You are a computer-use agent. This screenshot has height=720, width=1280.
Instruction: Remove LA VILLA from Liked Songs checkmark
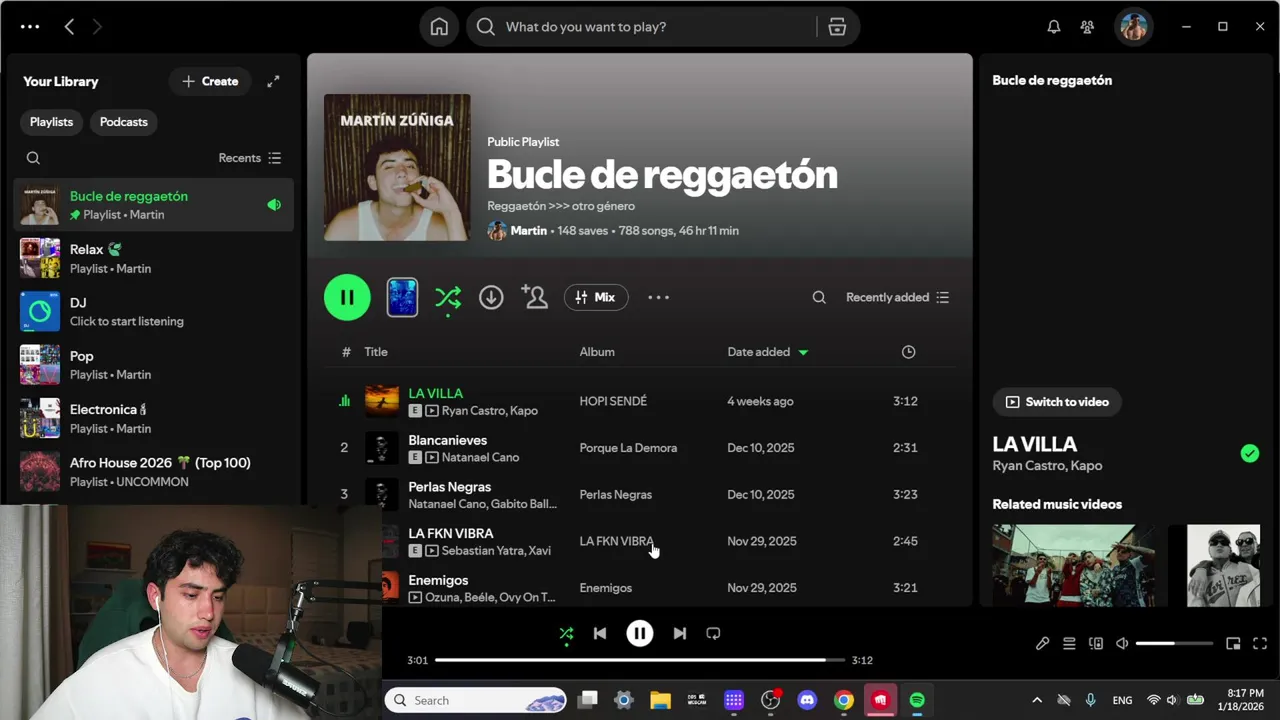pyautogui.click(x=1250, y=454)
